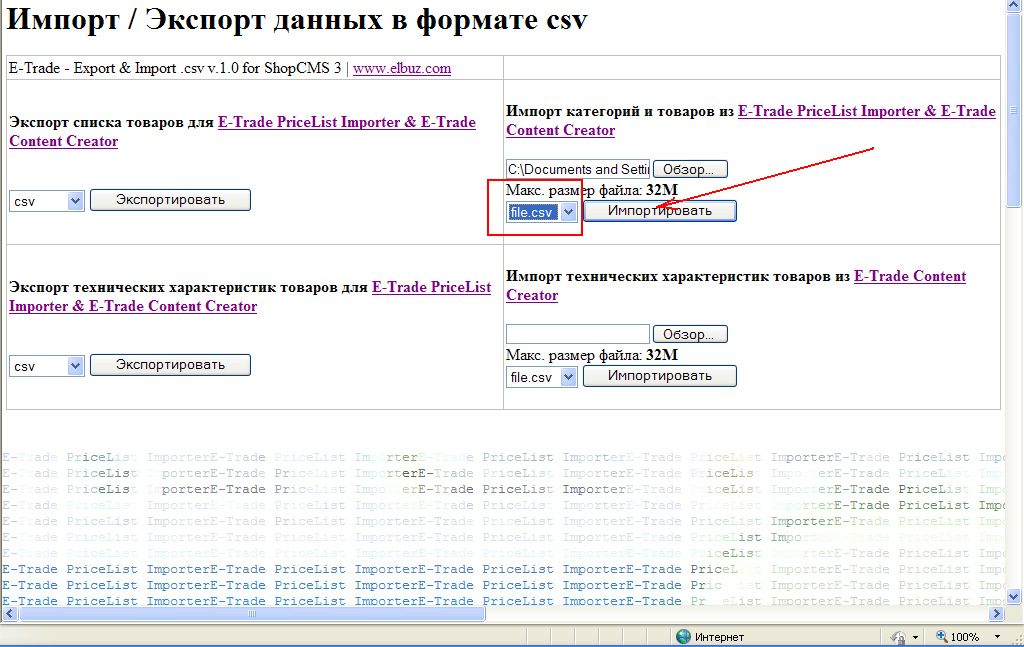This screenshot has width=1024, height=647.
Task: Click the text Макс. размер файла: 32M under second import
Action: (x=592, y=355)
